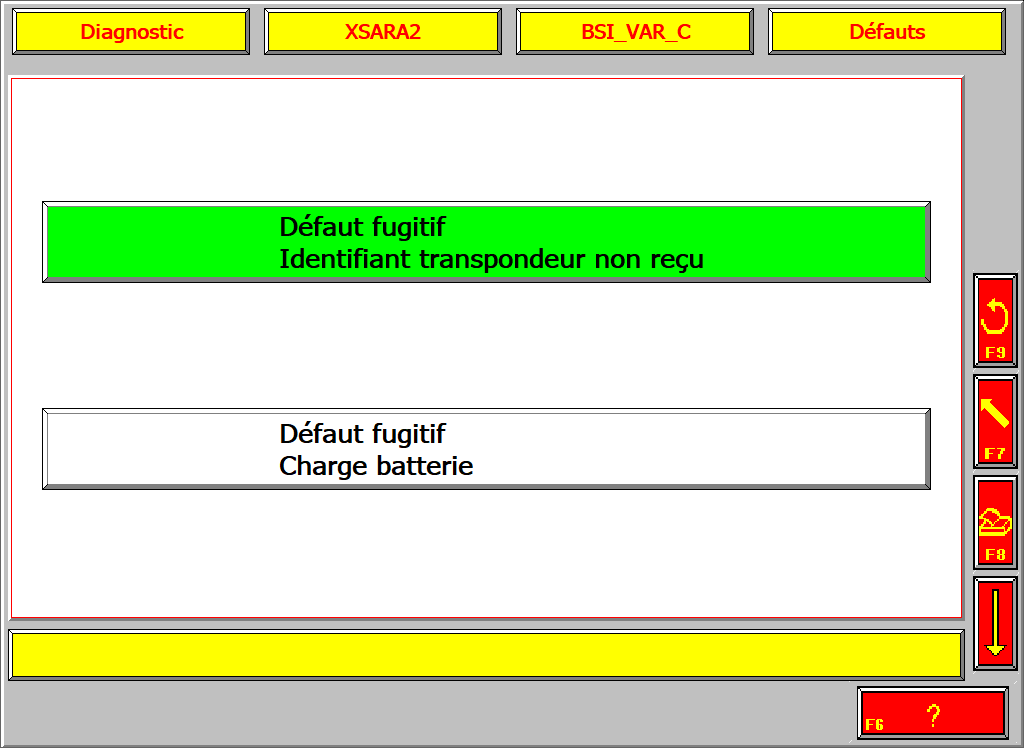Open help with the F6 question mark button
This screenshot has width=1024, height=748.
click(x=933, y=713)
